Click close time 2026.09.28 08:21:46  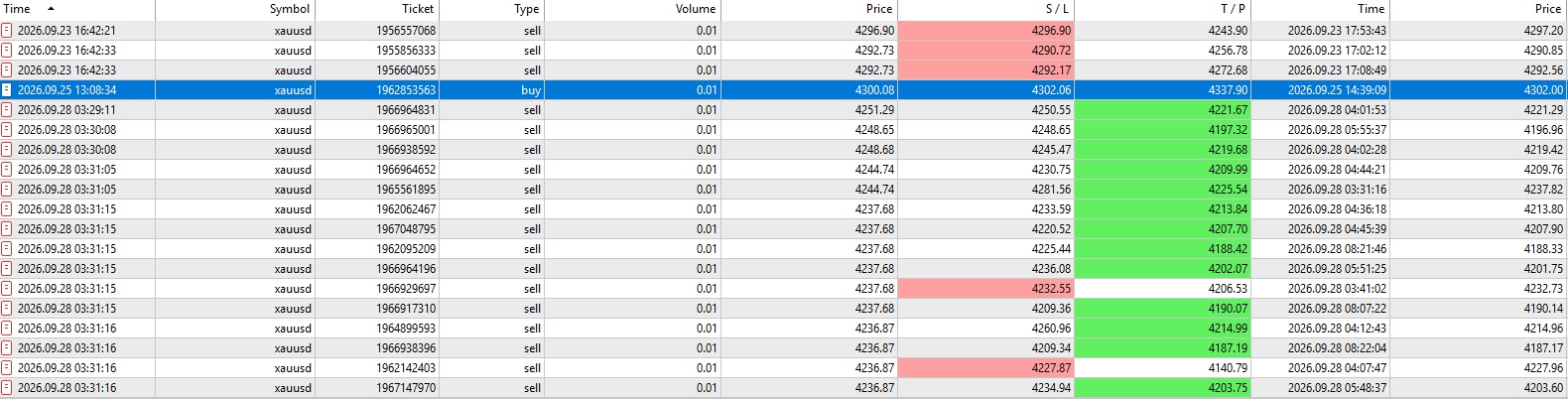(1337, 249)
